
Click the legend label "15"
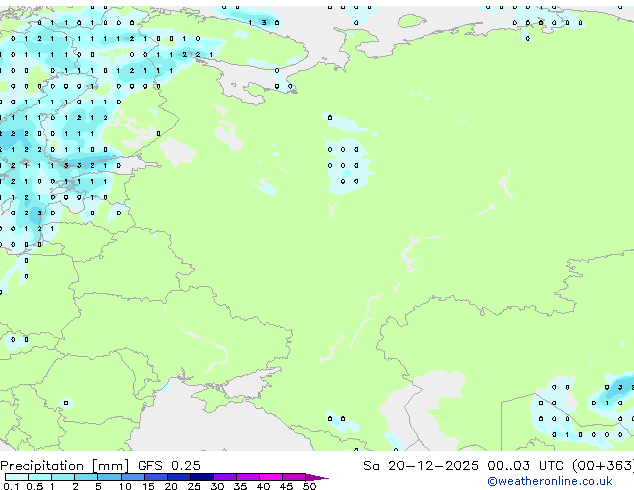pos(148,486)
